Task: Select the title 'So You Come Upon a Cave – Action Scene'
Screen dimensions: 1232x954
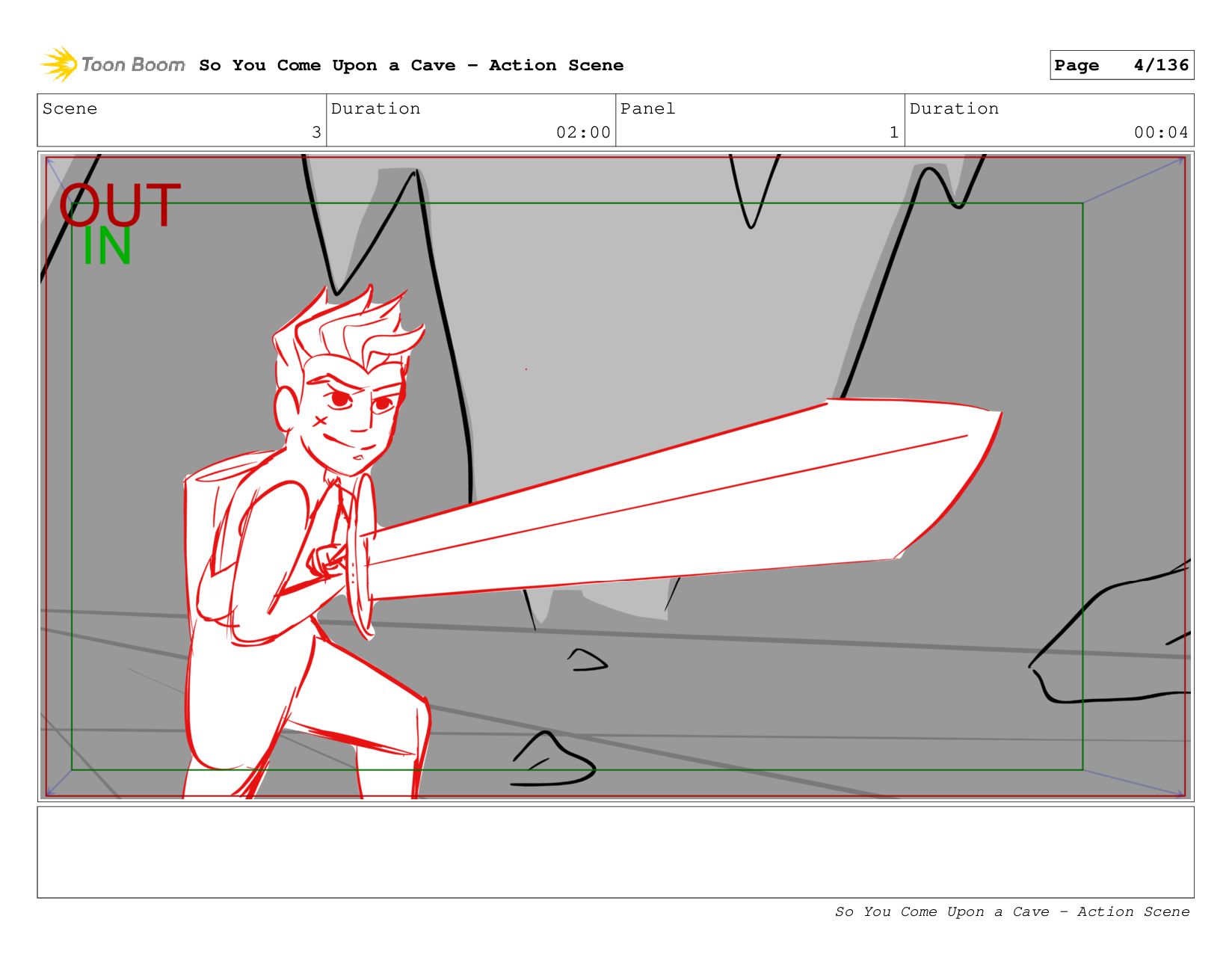Action: (x=411, y=65)
